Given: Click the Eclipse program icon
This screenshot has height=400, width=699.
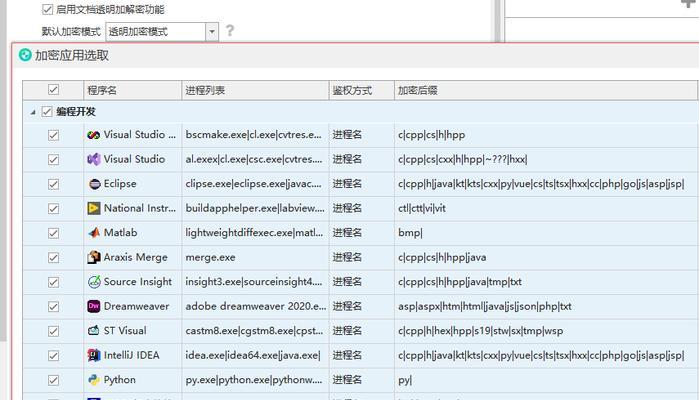Looking at the screenshot, I should pyautogui.click(x=94, y=184).
